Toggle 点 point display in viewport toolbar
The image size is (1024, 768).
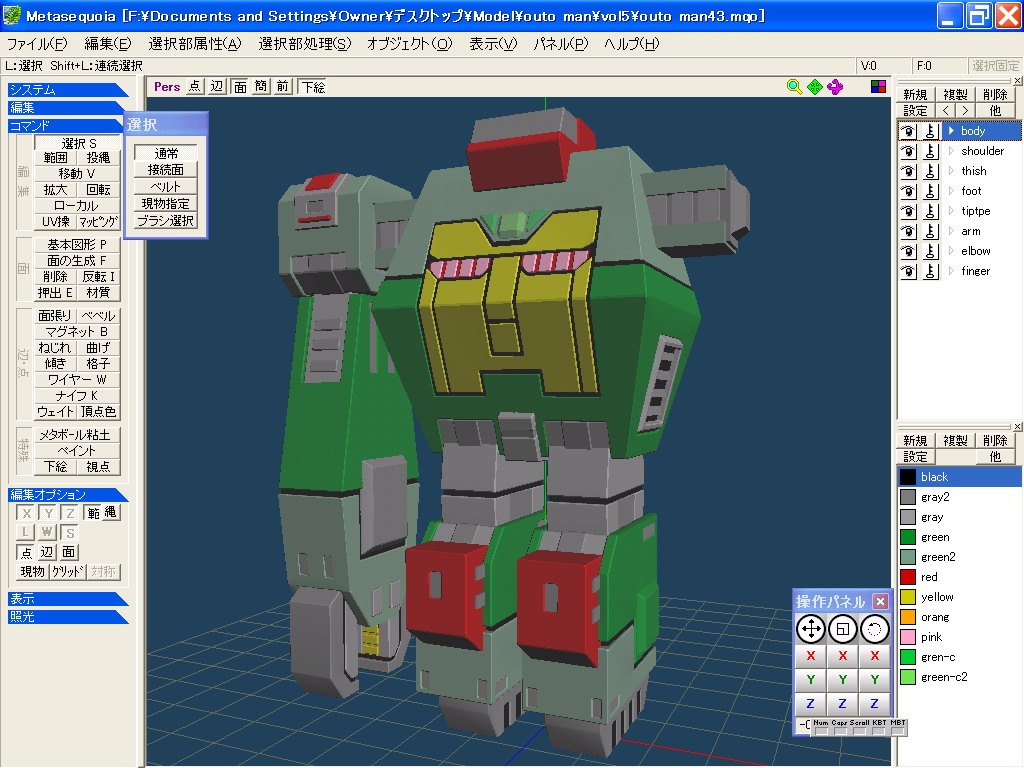(195, 87)
